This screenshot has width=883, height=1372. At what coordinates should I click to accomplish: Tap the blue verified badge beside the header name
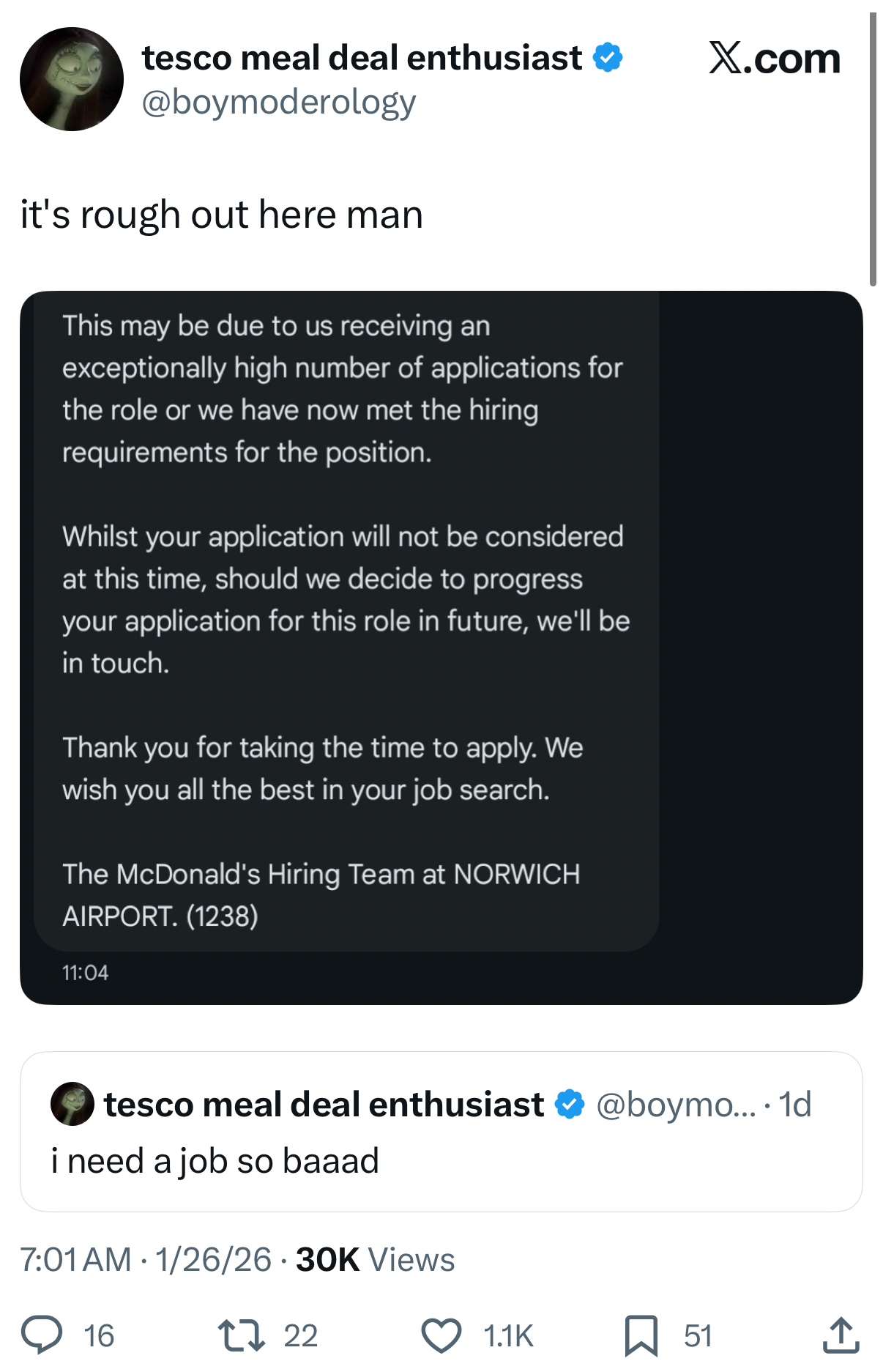pyautogui.click(x=608, y=57)
